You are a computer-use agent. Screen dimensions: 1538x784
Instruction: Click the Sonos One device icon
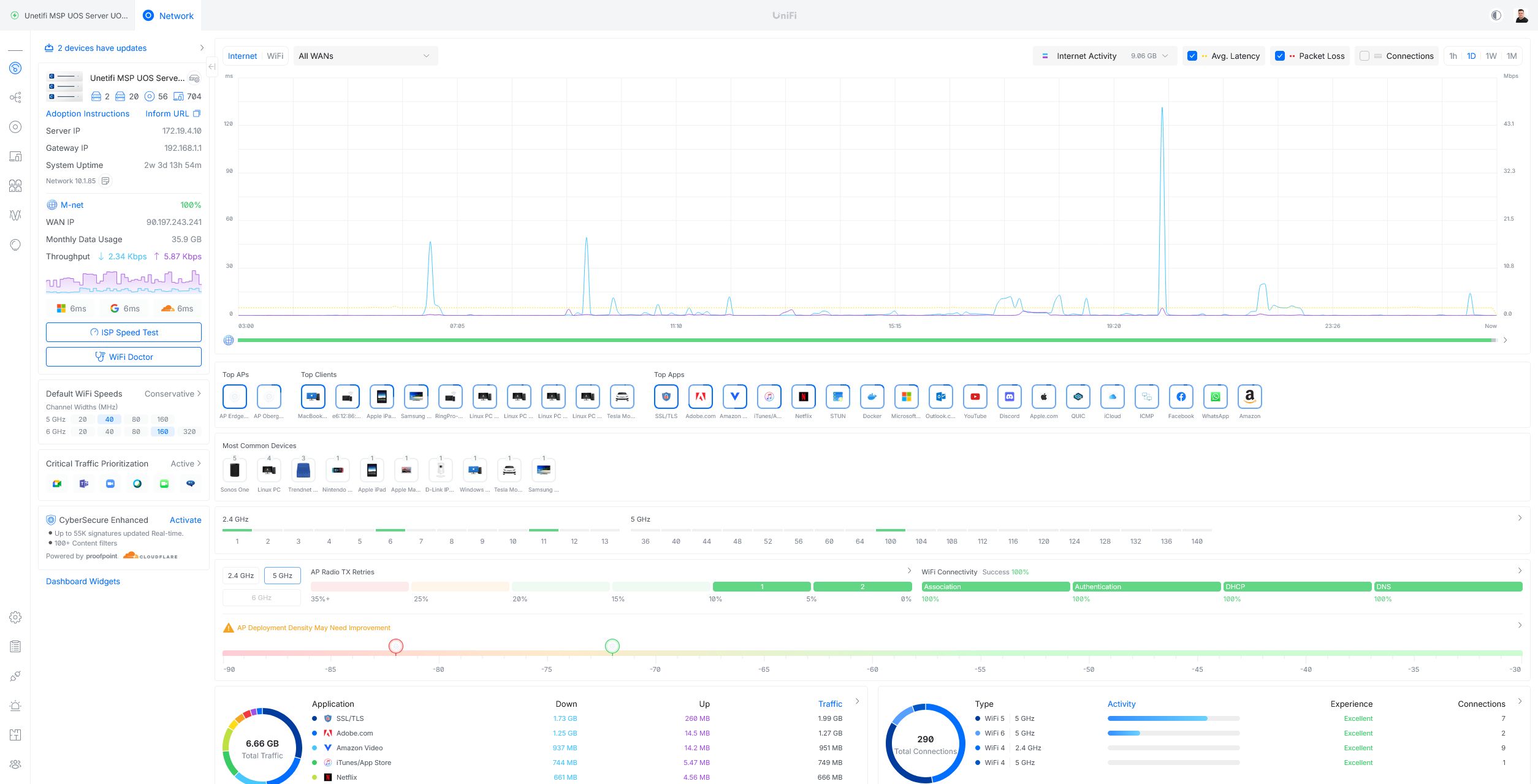pos(235,471)
